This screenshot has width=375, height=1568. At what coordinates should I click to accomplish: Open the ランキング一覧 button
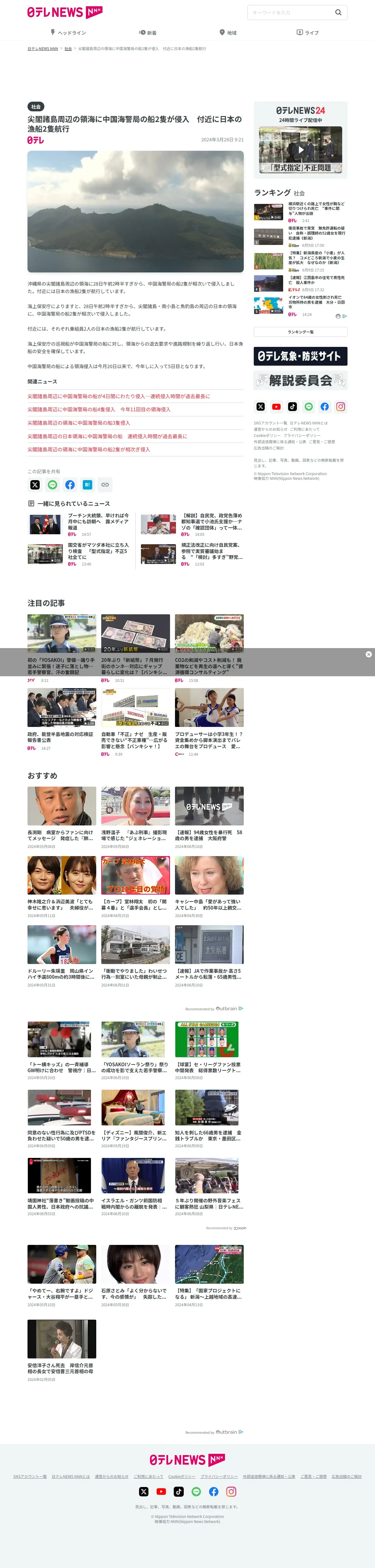(300, 332)
